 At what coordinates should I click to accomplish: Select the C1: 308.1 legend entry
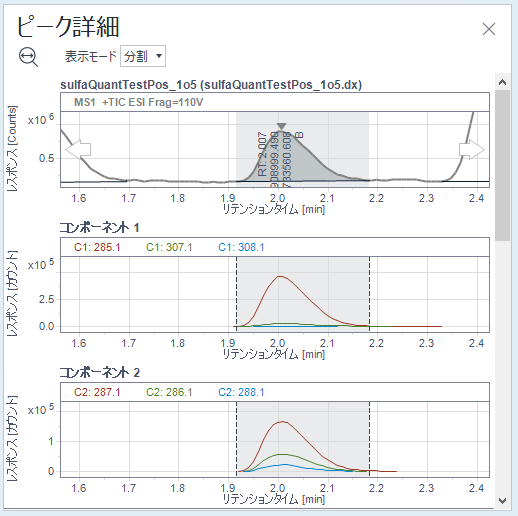pos(241,247)
